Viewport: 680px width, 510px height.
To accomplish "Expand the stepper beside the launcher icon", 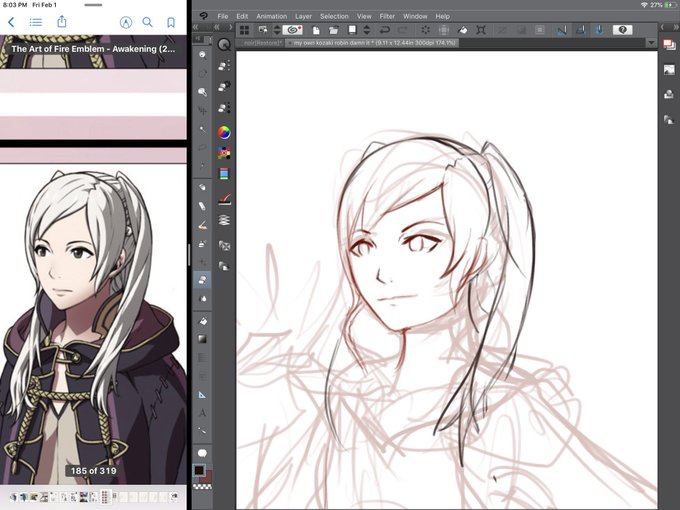I will (277, 30).
